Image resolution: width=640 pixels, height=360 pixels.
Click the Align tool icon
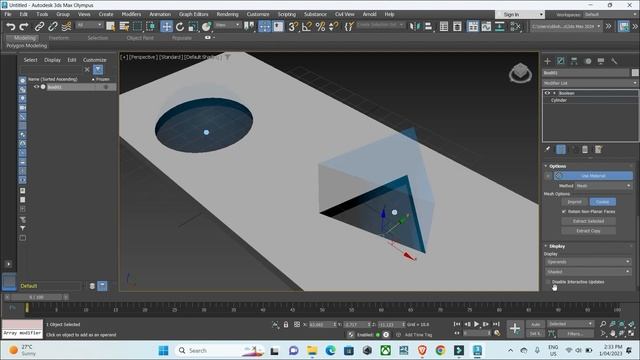428,27
